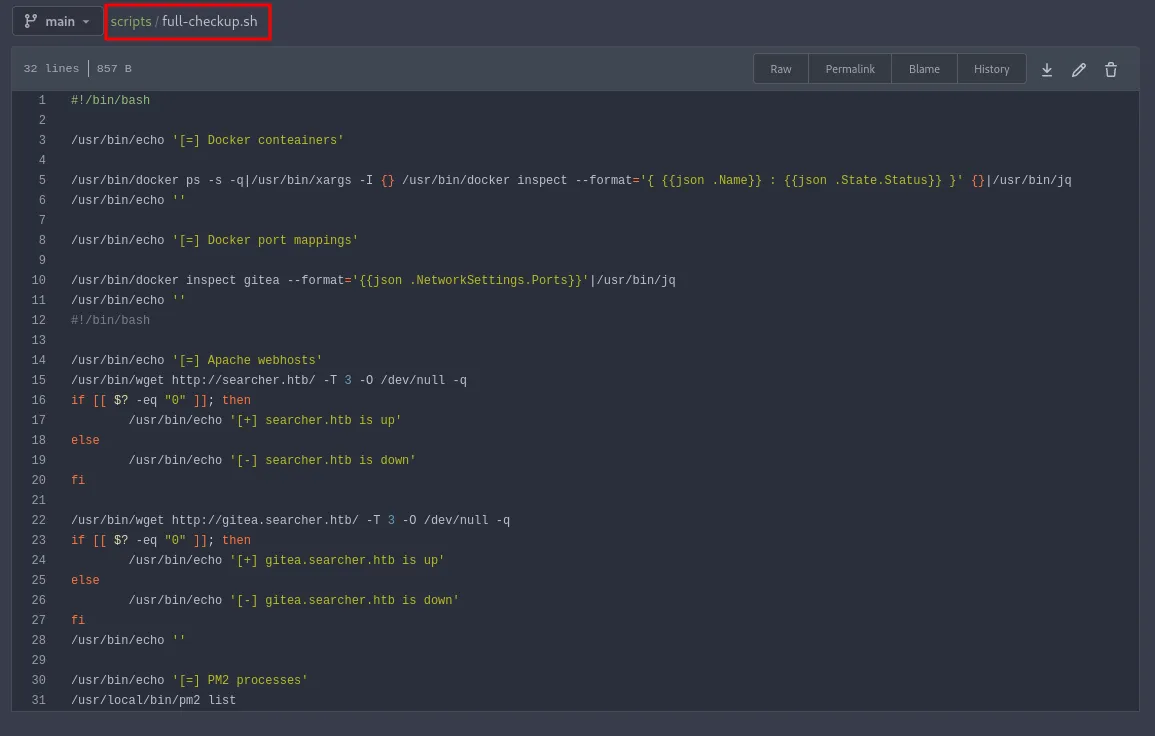Image resolution: width=1155 pixels, height=736 pixels.
Task: Click line number 22 with the wget command
Action: pyautogui.click(x=38, y=520)
